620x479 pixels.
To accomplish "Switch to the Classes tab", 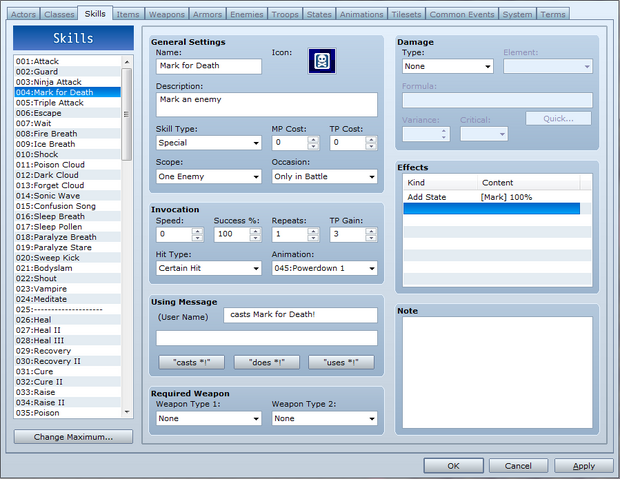I will pyautogui.click(x=59, y=14).
